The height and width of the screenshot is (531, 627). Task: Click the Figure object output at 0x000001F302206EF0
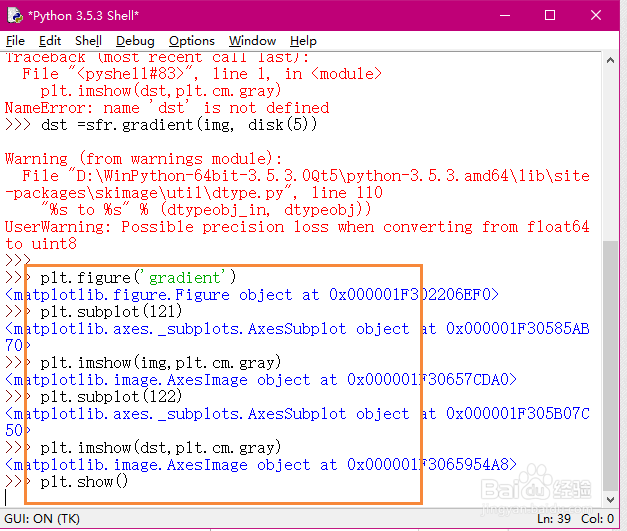(252, 295)
